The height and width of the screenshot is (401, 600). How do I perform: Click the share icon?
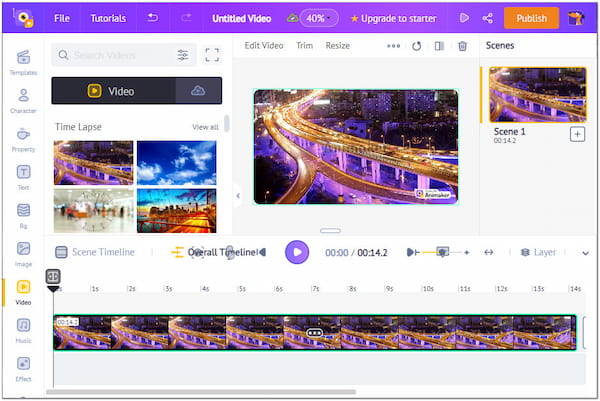tap(488, 18)
